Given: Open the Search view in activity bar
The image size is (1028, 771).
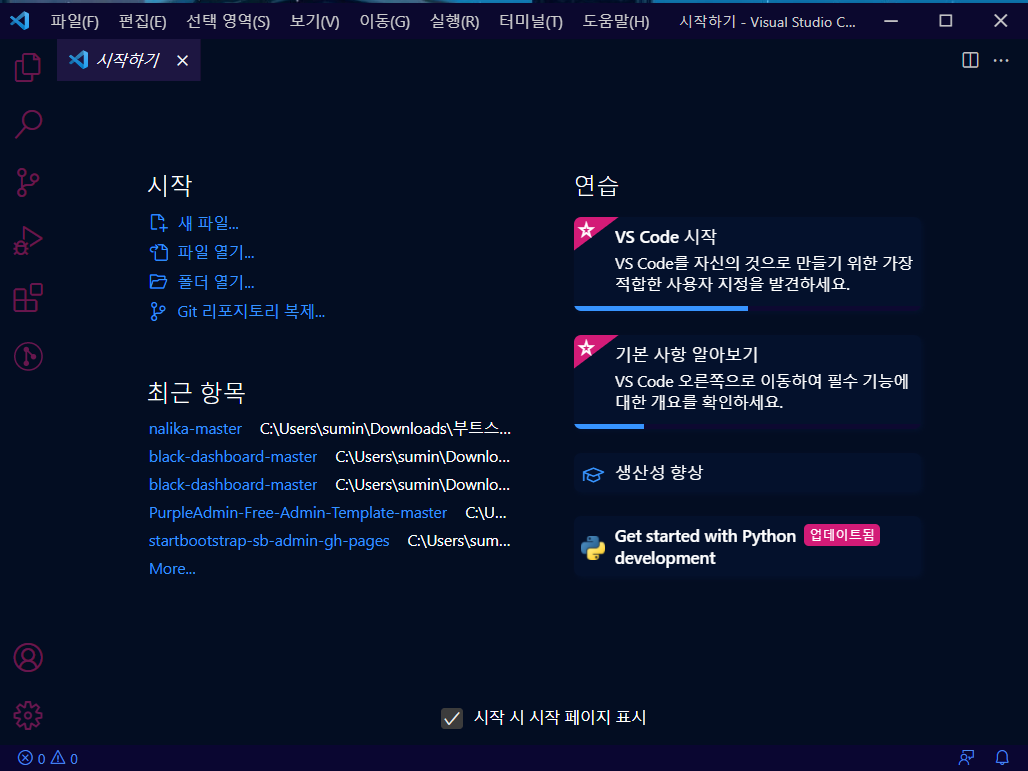Looking at the screenshot, I should coord(28,124).
